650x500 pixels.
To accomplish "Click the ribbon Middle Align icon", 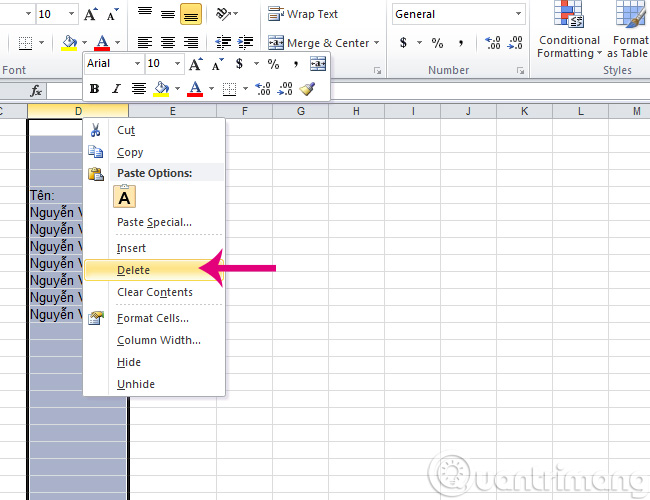I will pos(168,14).
